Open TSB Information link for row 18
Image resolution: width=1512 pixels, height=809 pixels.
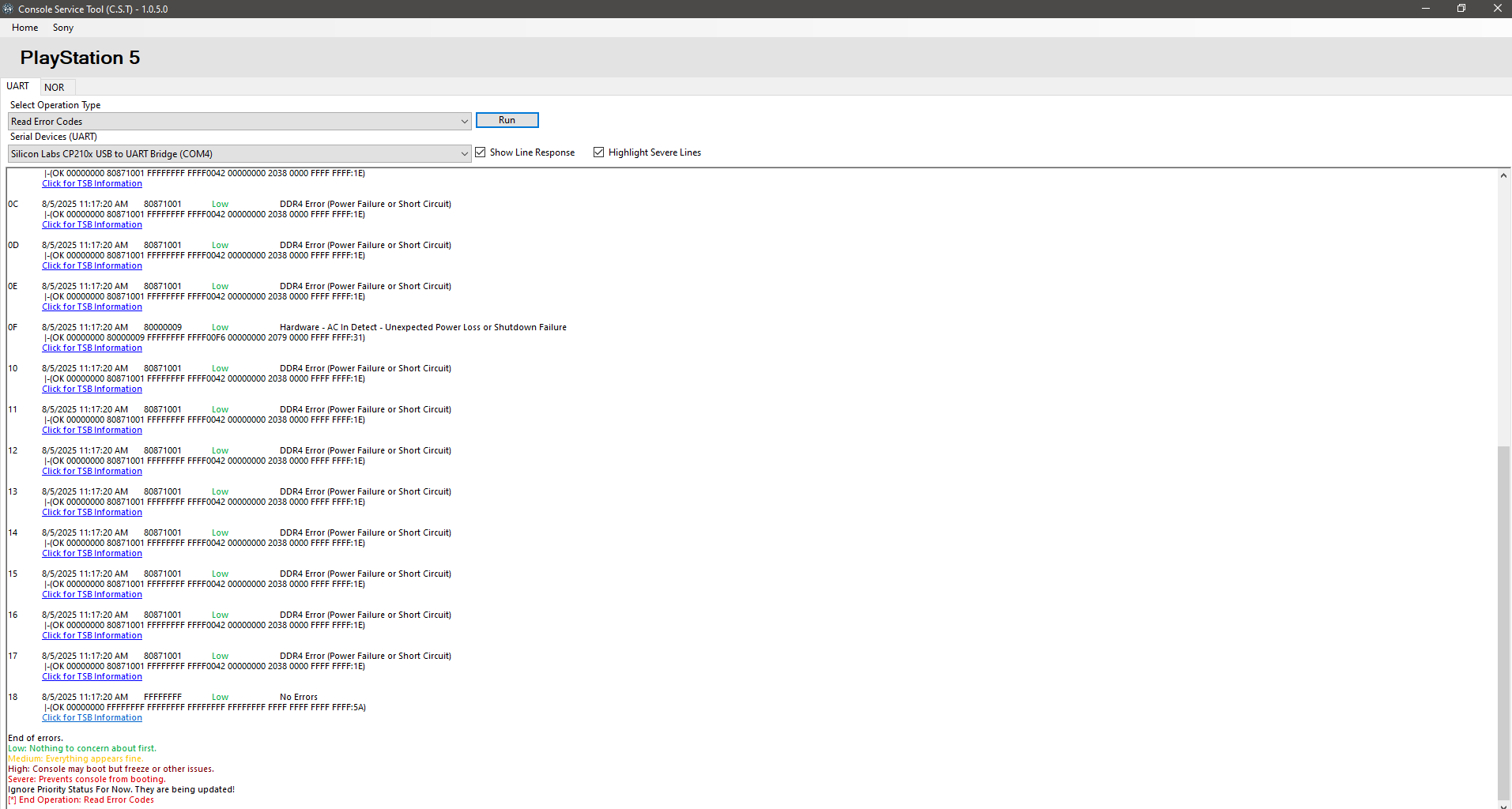[92, 718]
